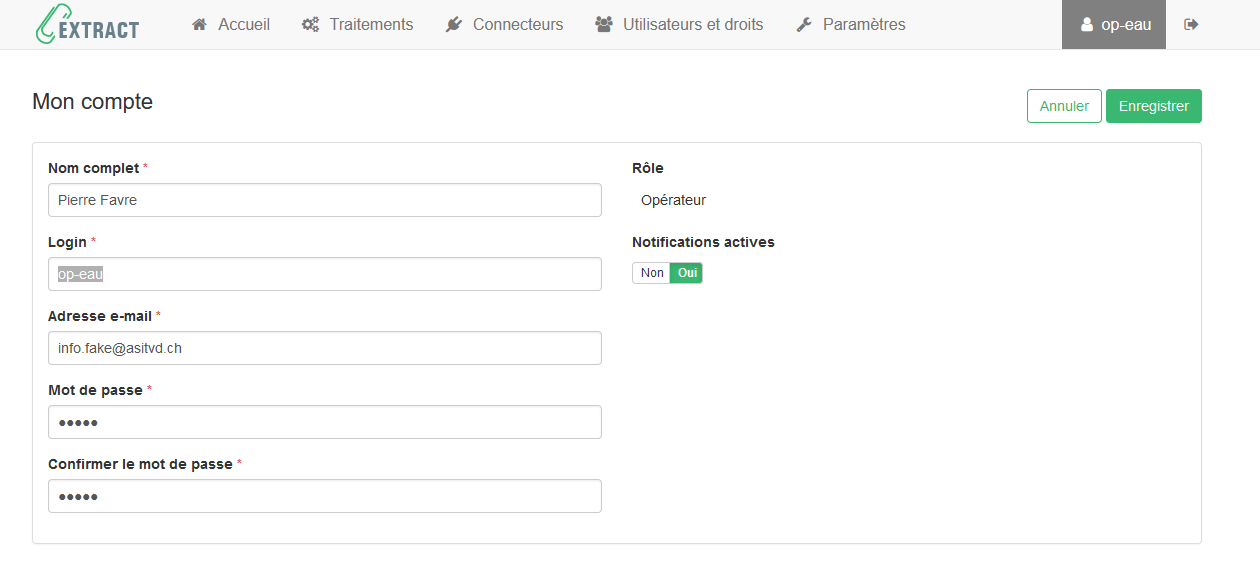Disable notifications by selecting Non
This screenshot has width=1260, height=583.
(x=651, y=272)
